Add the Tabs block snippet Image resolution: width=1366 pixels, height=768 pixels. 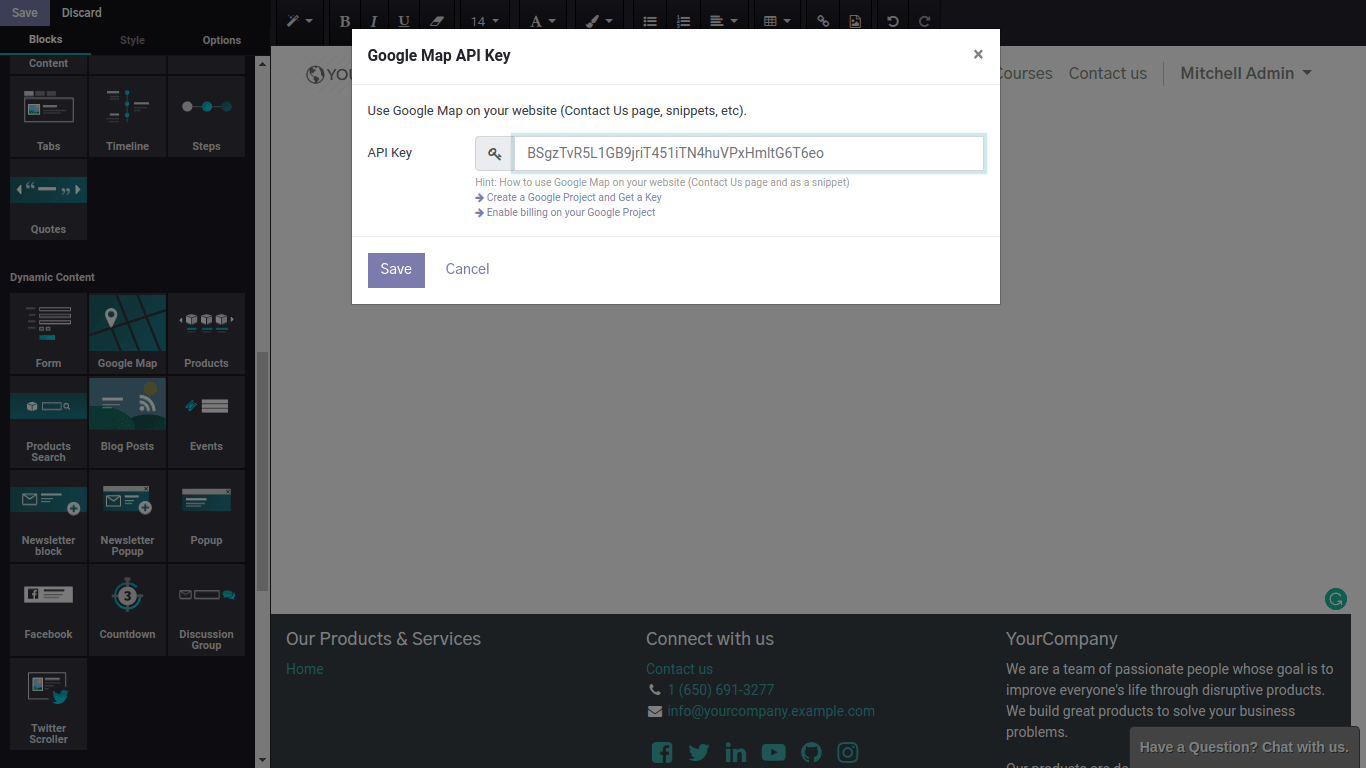click(x=48, y=116)
